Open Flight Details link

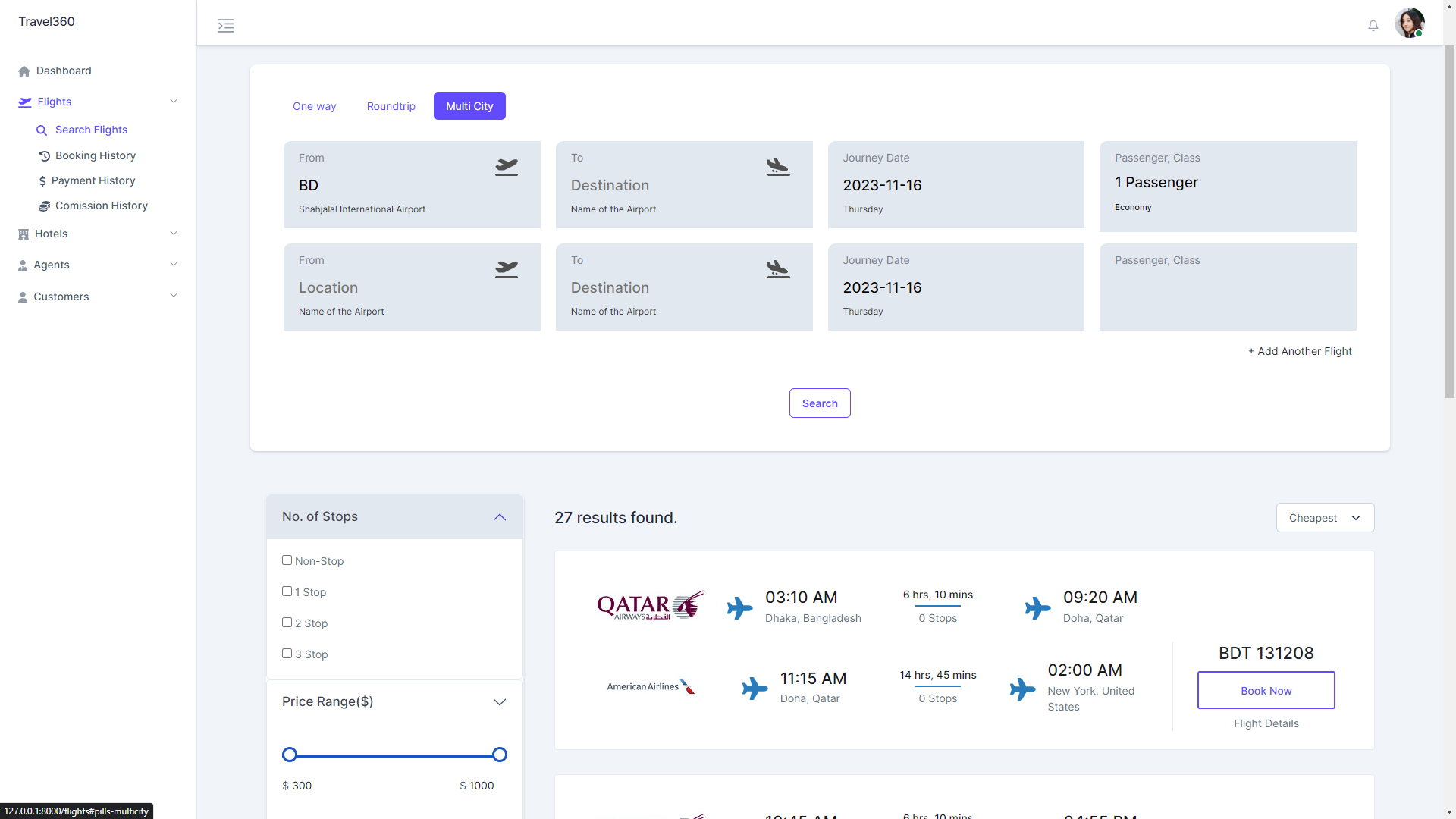point(1266,723)
